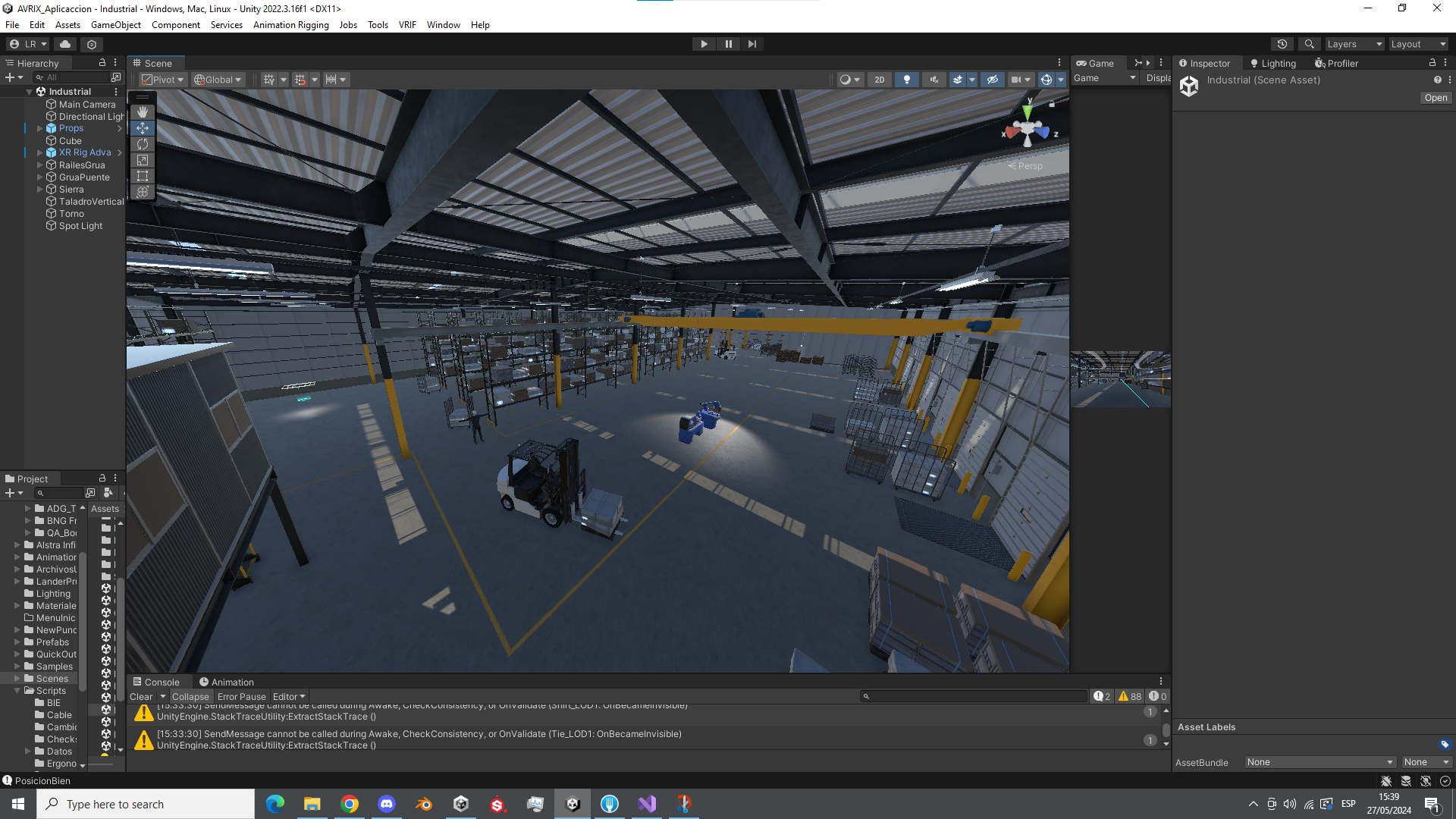This screenshot has width=1456, height=819.
Task: Switch to the Profiler tab
Action: pyautogui.click(x=1337, y=64)
